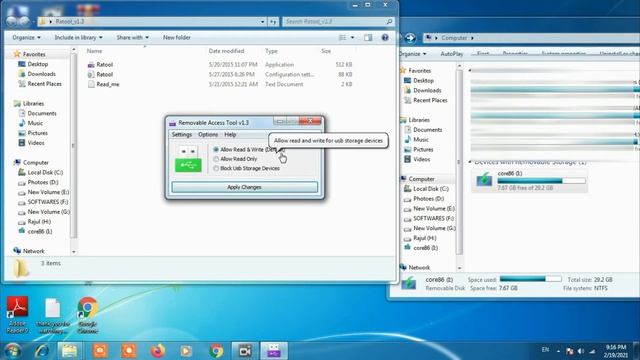The image size is (640, 360).
Task: Click forward arrow in Computer window
Action: 410,38
